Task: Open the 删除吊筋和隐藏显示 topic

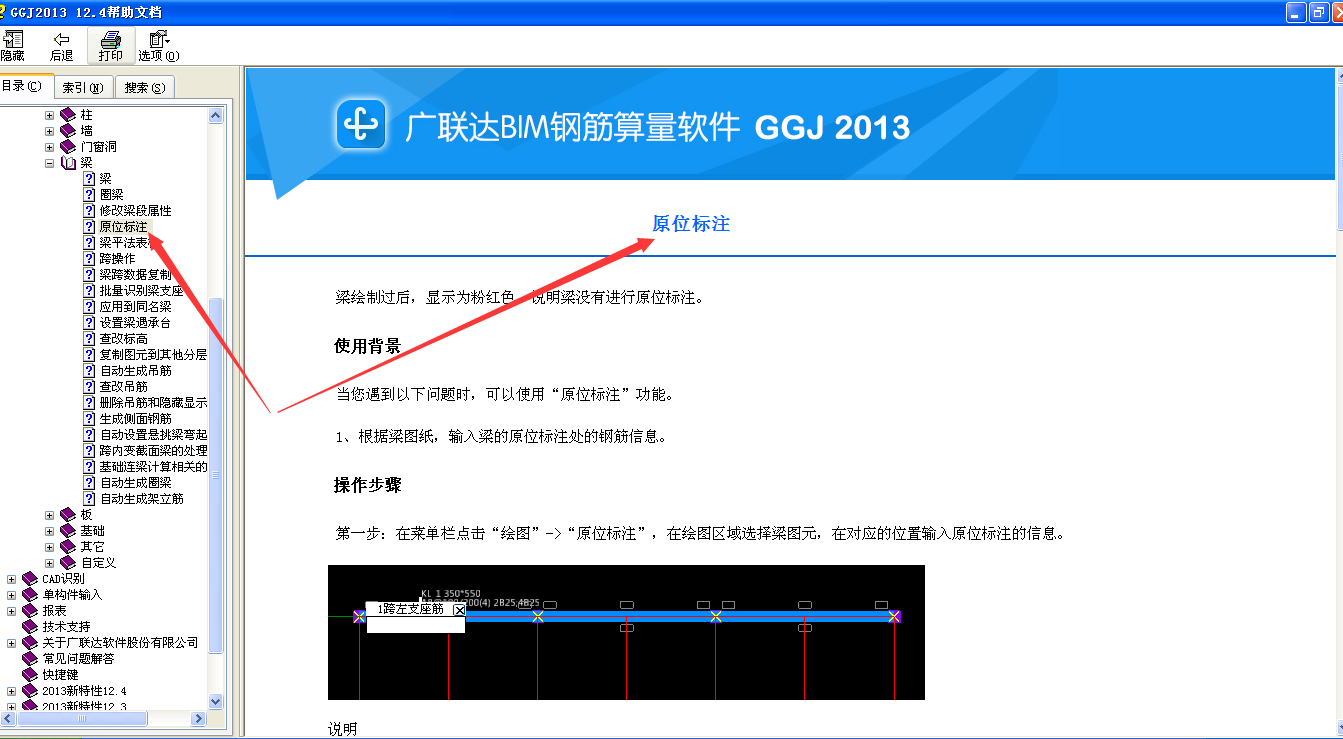Action: point(153,403)
